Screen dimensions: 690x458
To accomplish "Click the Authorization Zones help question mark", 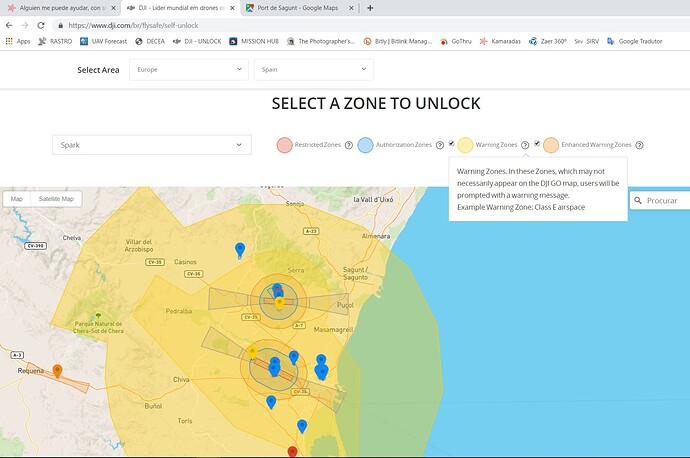I will tap(440, 145).
